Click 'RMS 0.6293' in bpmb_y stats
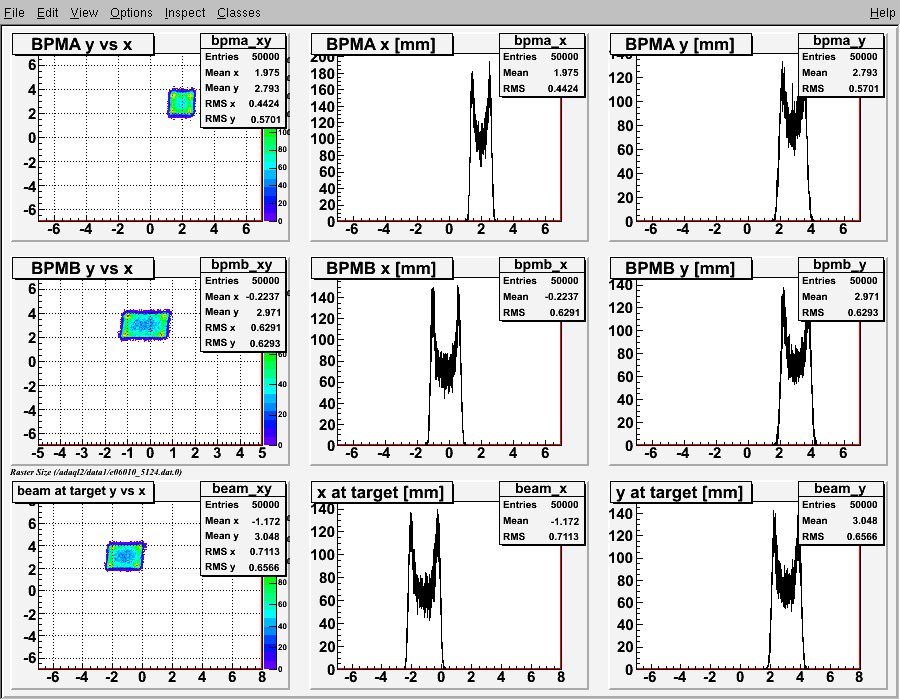The width and height of the screenshot is (900, 700). pos(840,313)
